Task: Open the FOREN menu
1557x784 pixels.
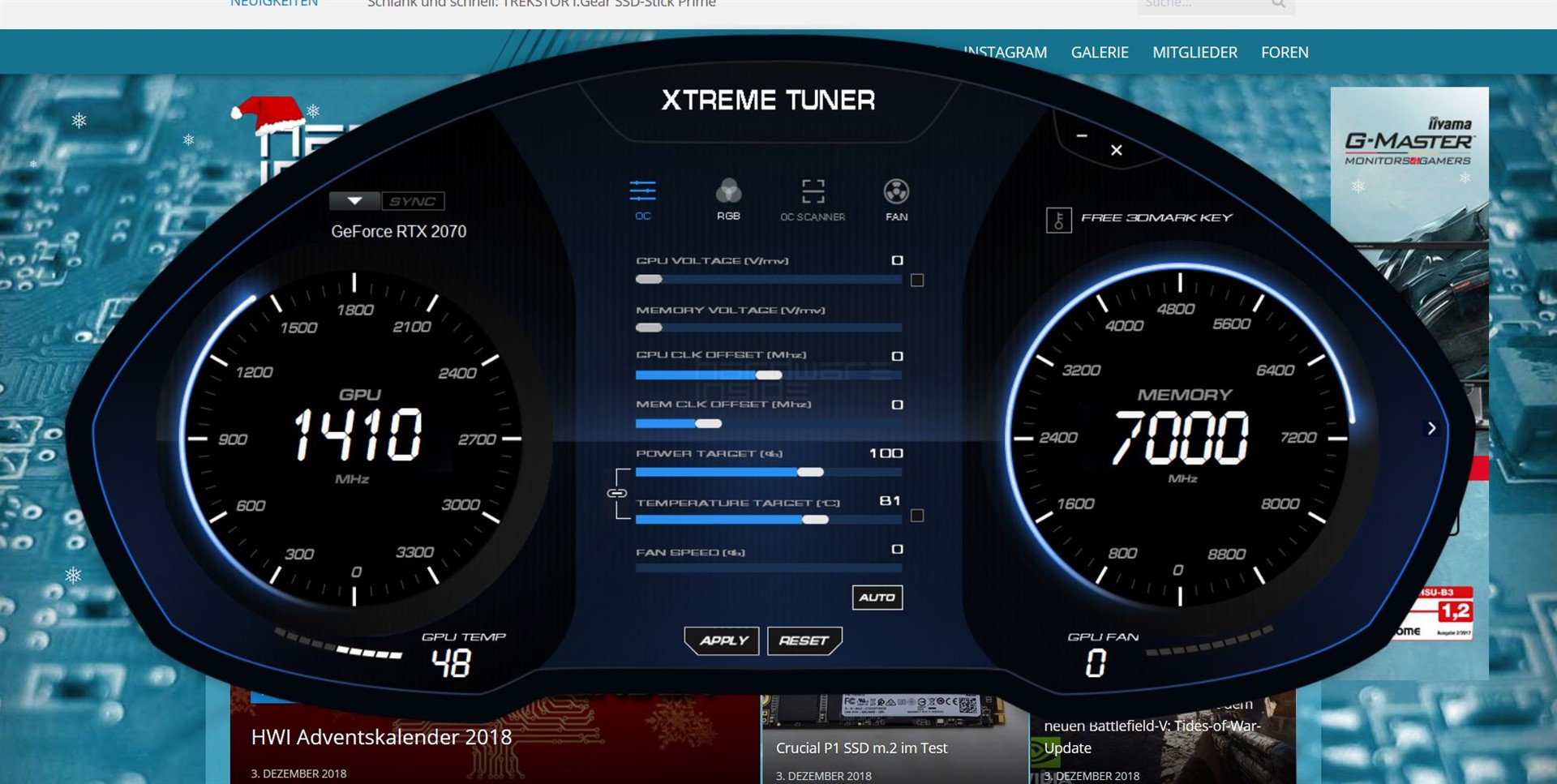Action: click(1285, 52)
